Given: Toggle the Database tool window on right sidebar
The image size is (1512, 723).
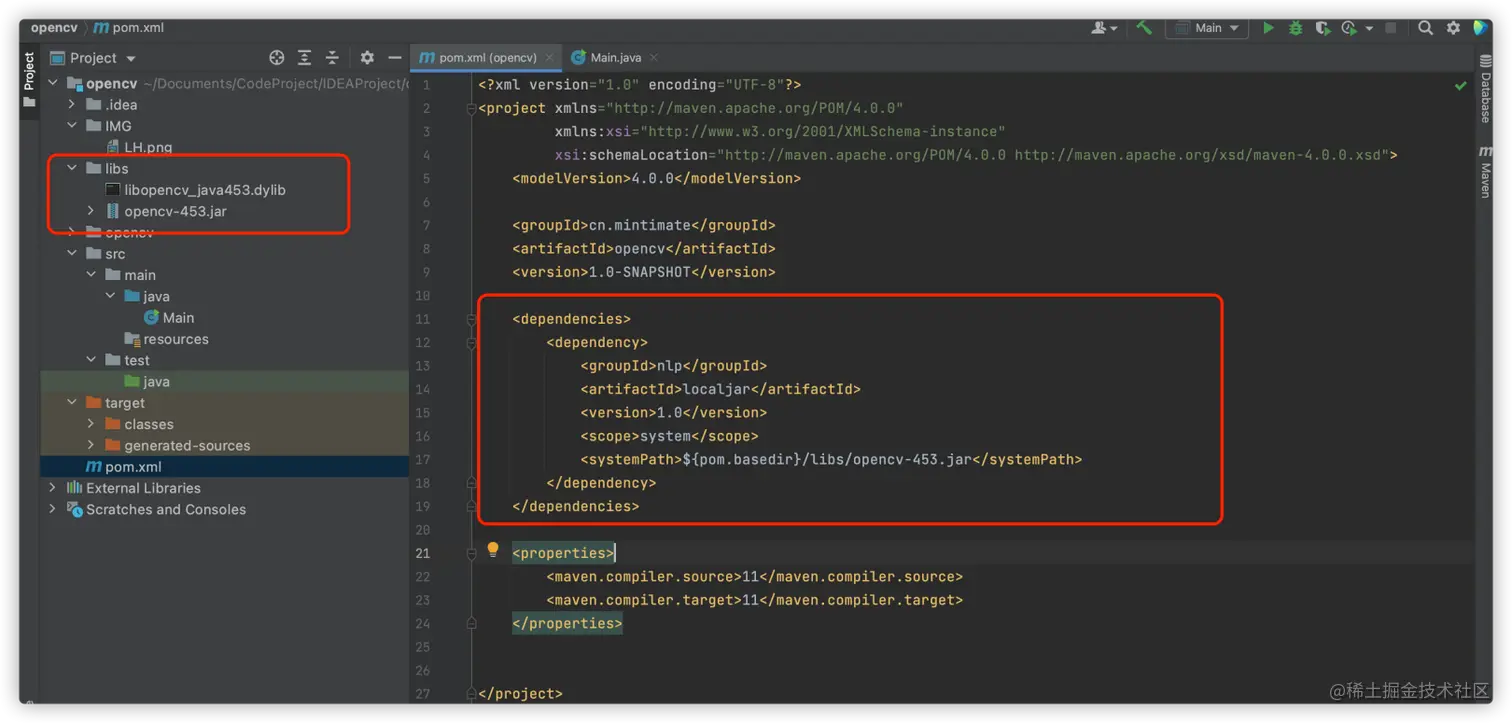Looking at the screenshot, I should pyautogui.click(x=1486, y=88).
